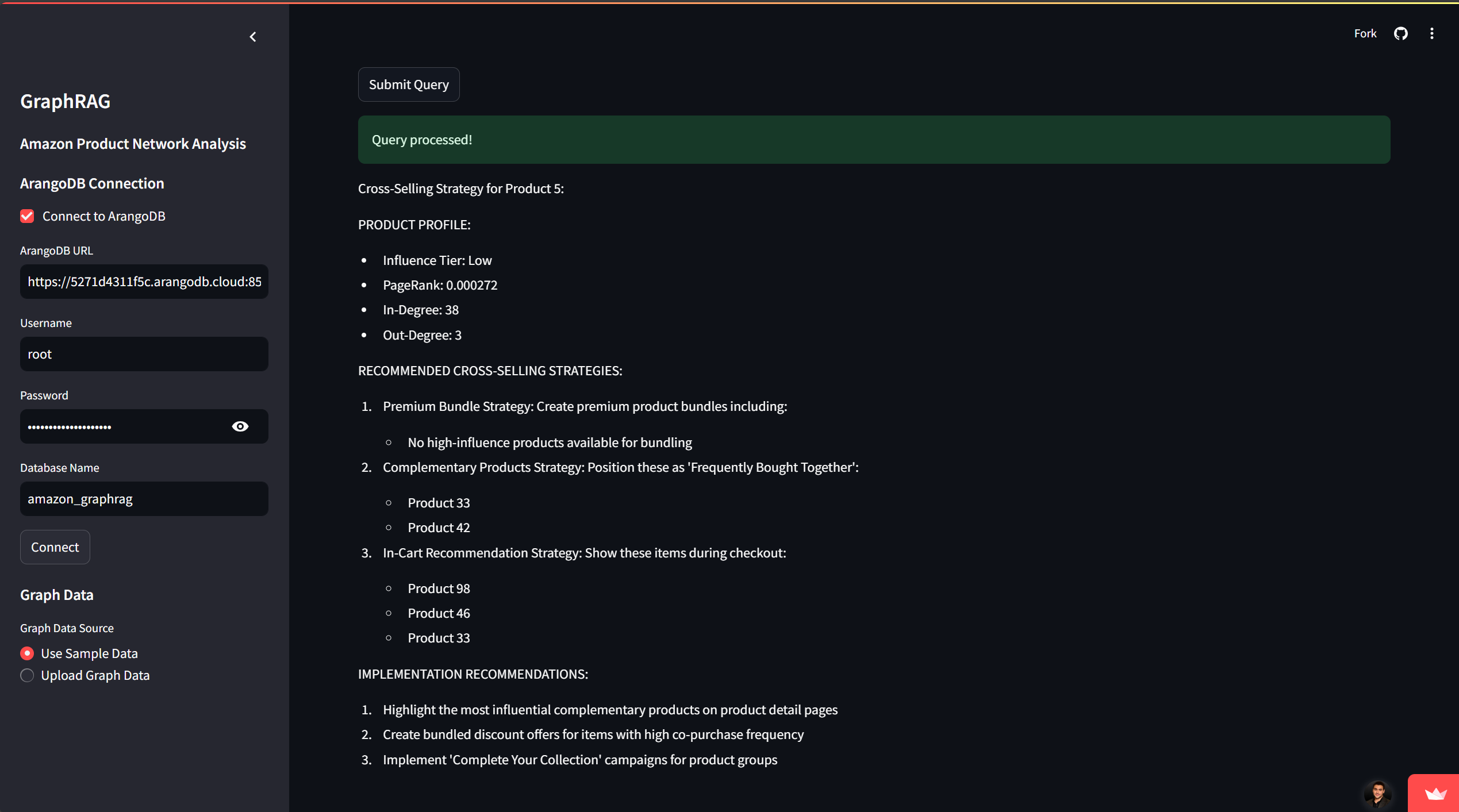
Task: Choose the Upload Graph Data option
Action: click(27, 675)
